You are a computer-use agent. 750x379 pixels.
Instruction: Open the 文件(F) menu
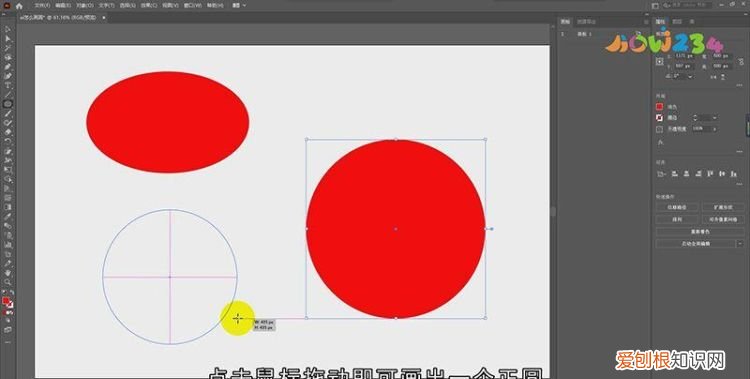(x=42, y=5)
